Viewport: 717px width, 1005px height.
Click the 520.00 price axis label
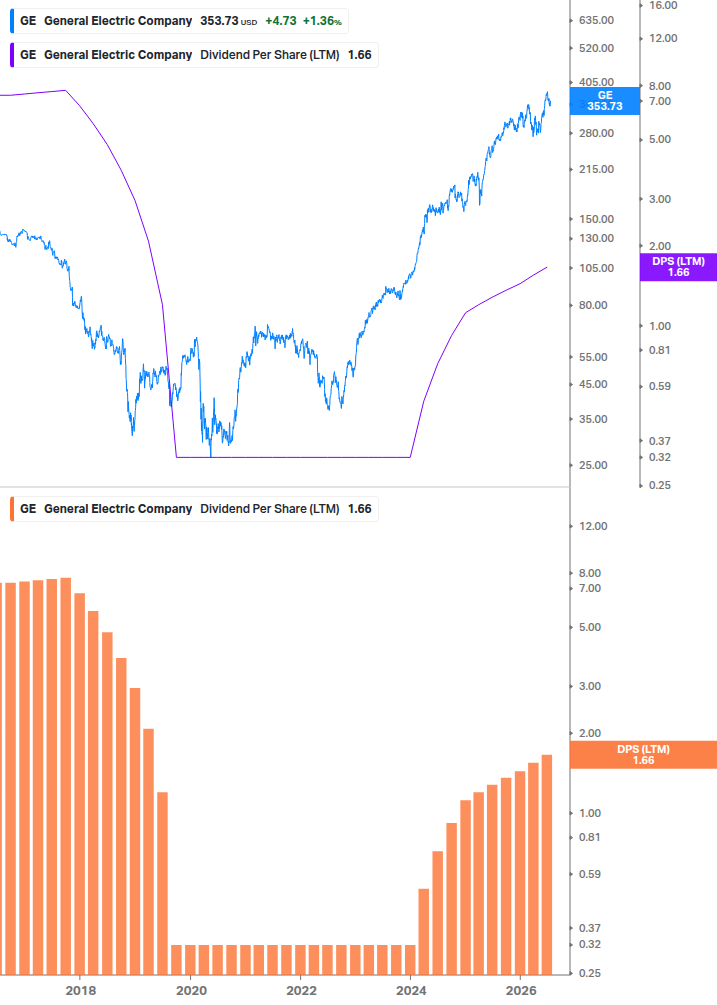click(x=596, y=48)
